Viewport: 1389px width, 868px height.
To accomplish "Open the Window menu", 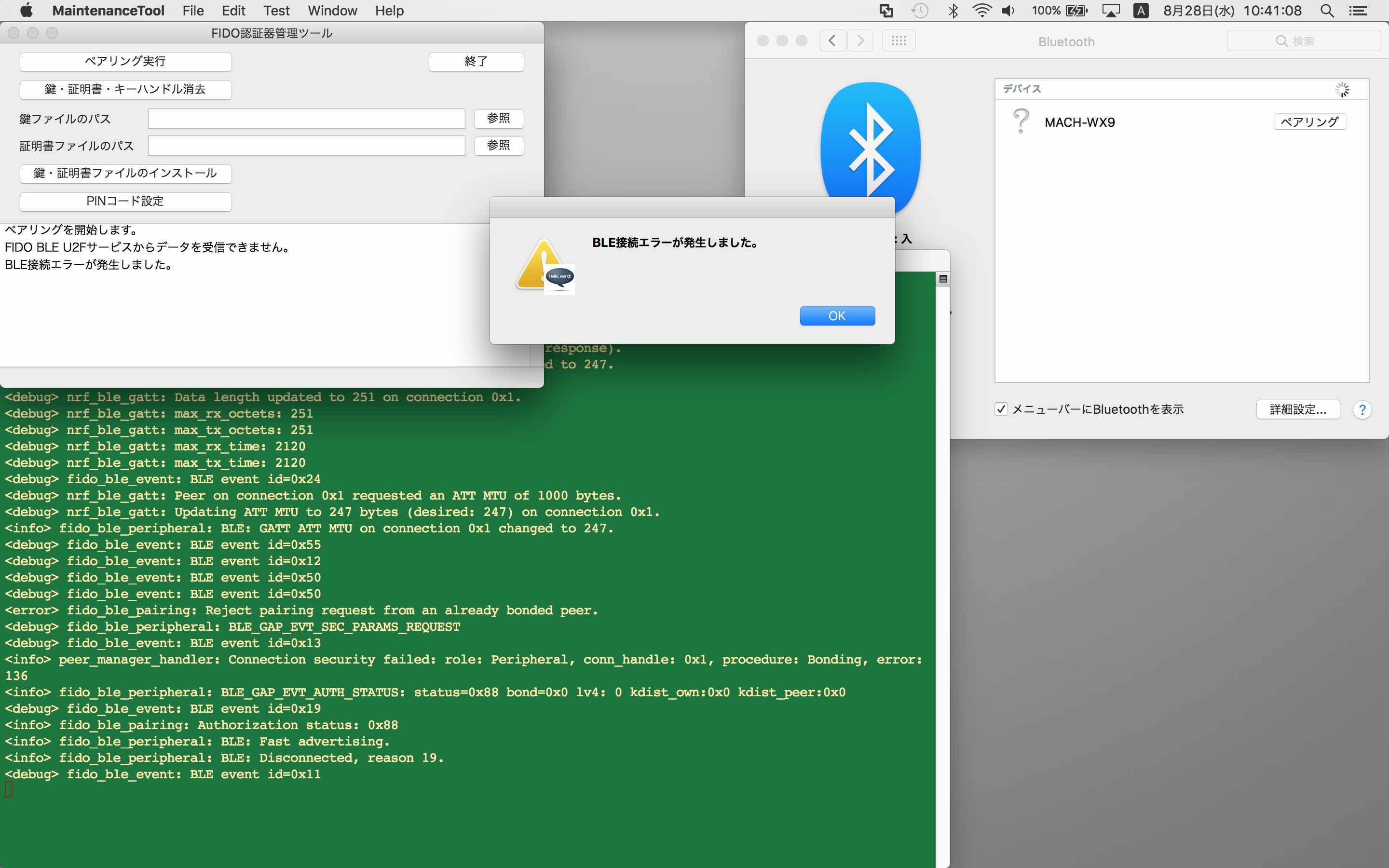I will click(332, 10).
